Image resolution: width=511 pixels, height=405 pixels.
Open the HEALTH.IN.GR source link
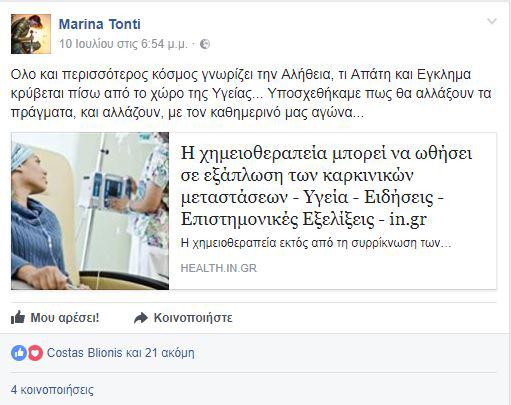pyautogui.click(x=219, y=268)
